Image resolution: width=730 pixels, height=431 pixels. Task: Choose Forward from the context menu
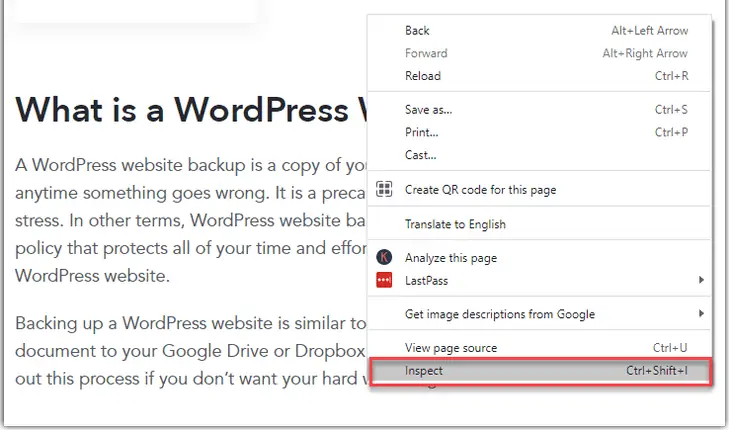pyautogui.click(x=539, y=53)
